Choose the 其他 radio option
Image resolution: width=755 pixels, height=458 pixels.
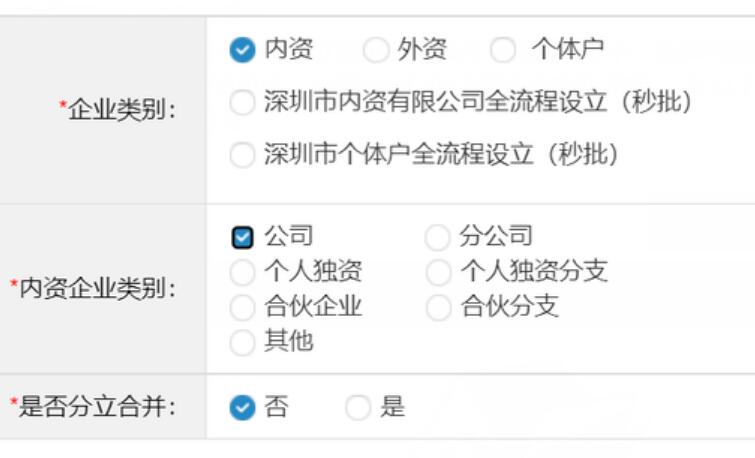tap(242, 342)
